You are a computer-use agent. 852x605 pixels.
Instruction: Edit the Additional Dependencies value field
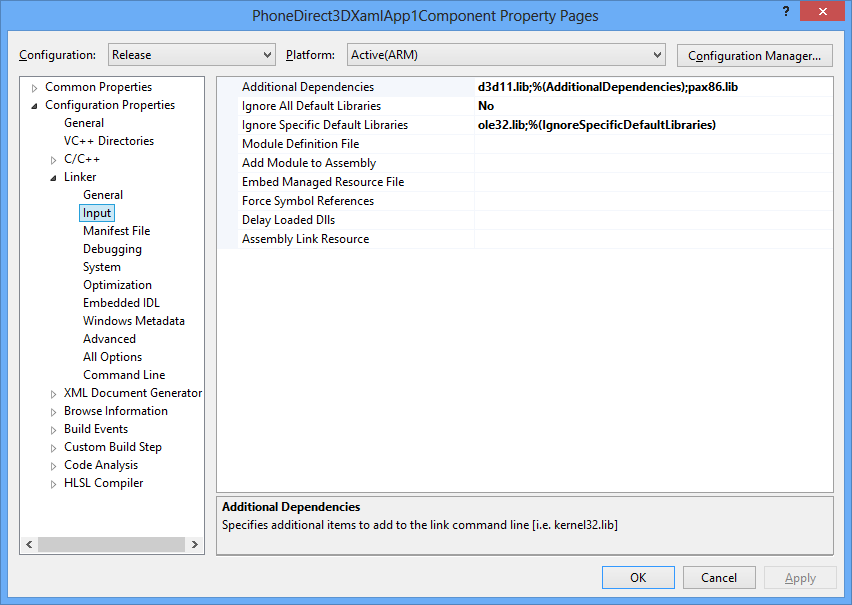650,87
